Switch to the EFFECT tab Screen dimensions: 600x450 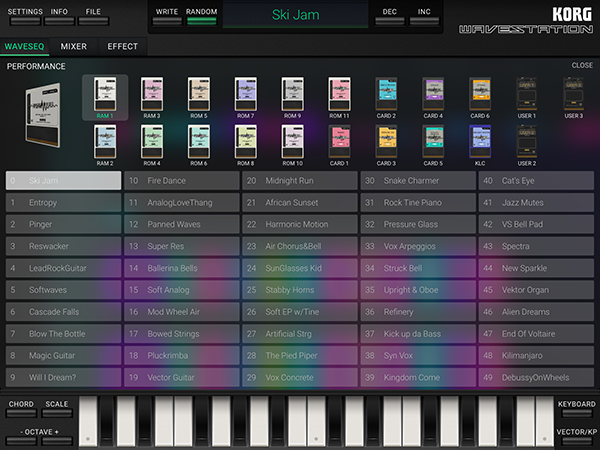(122, 46)
